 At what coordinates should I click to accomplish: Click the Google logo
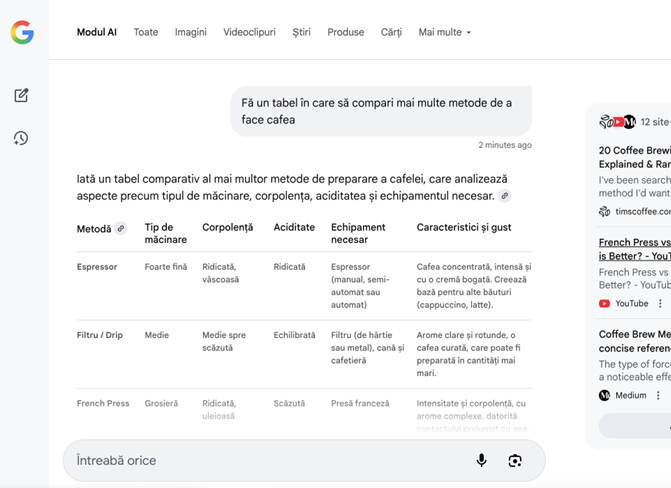[x=22, y=32]
